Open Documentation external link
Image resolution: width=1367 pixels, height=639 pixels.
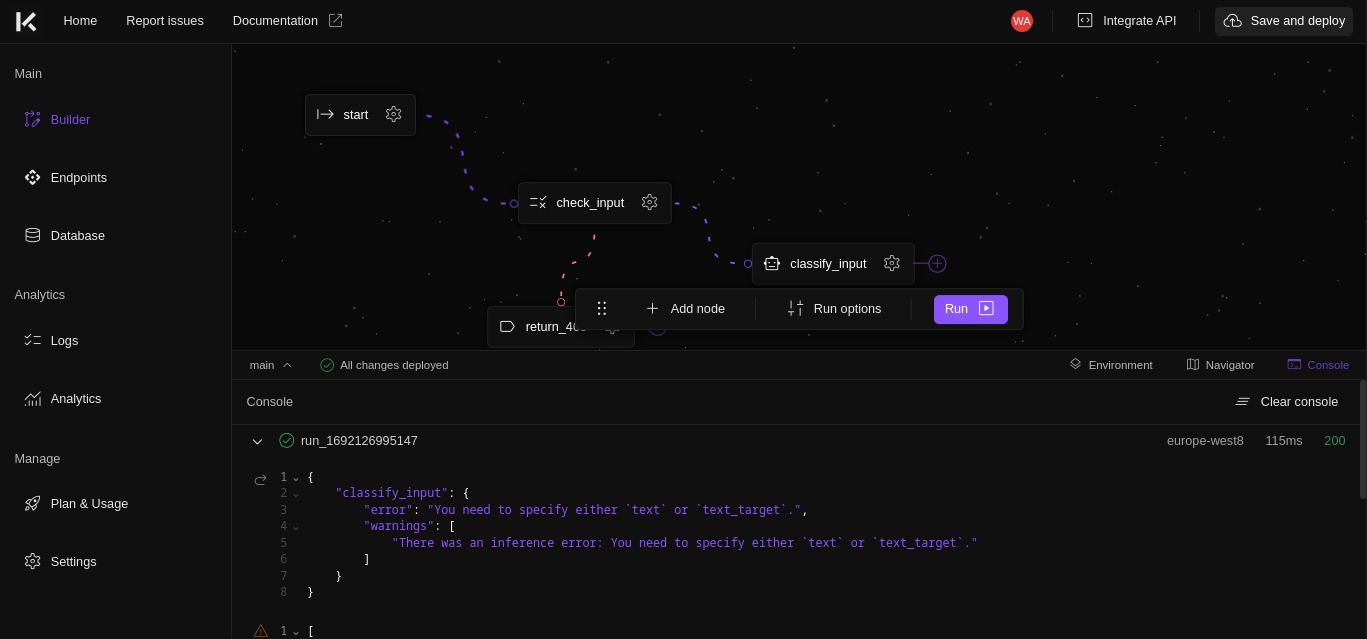coord(288,21)
